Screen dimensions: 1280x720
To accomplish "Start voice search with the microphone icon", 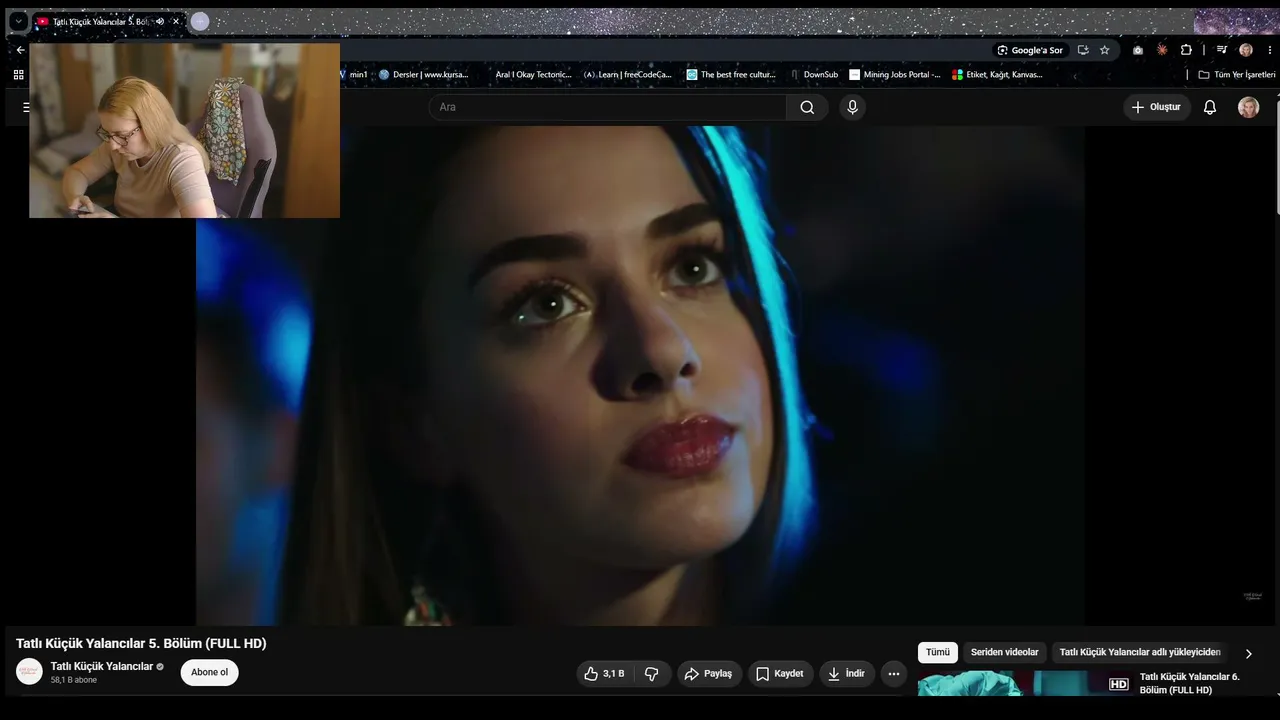I will (x=852, y=107).
